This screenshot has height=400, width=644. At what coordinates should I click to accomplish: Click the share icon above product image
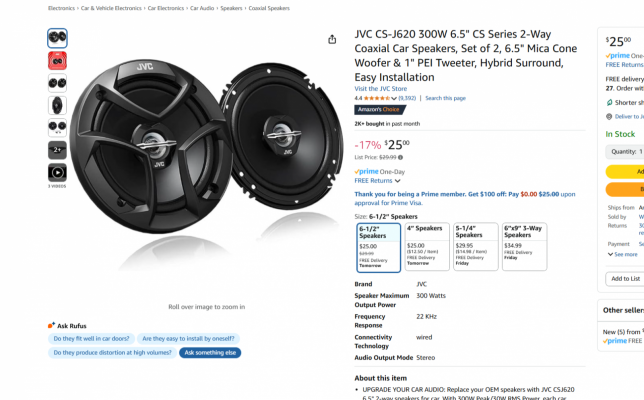pos(332,39)
